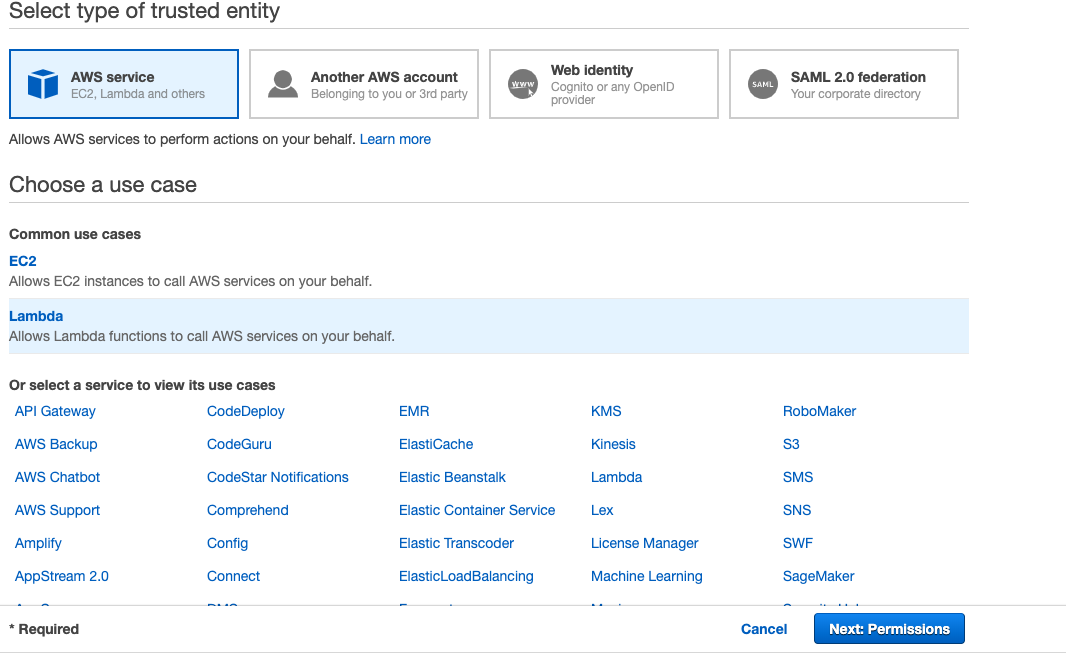1066x653 pixels.
Task: Select the Config service
Action: click(227, 544)
